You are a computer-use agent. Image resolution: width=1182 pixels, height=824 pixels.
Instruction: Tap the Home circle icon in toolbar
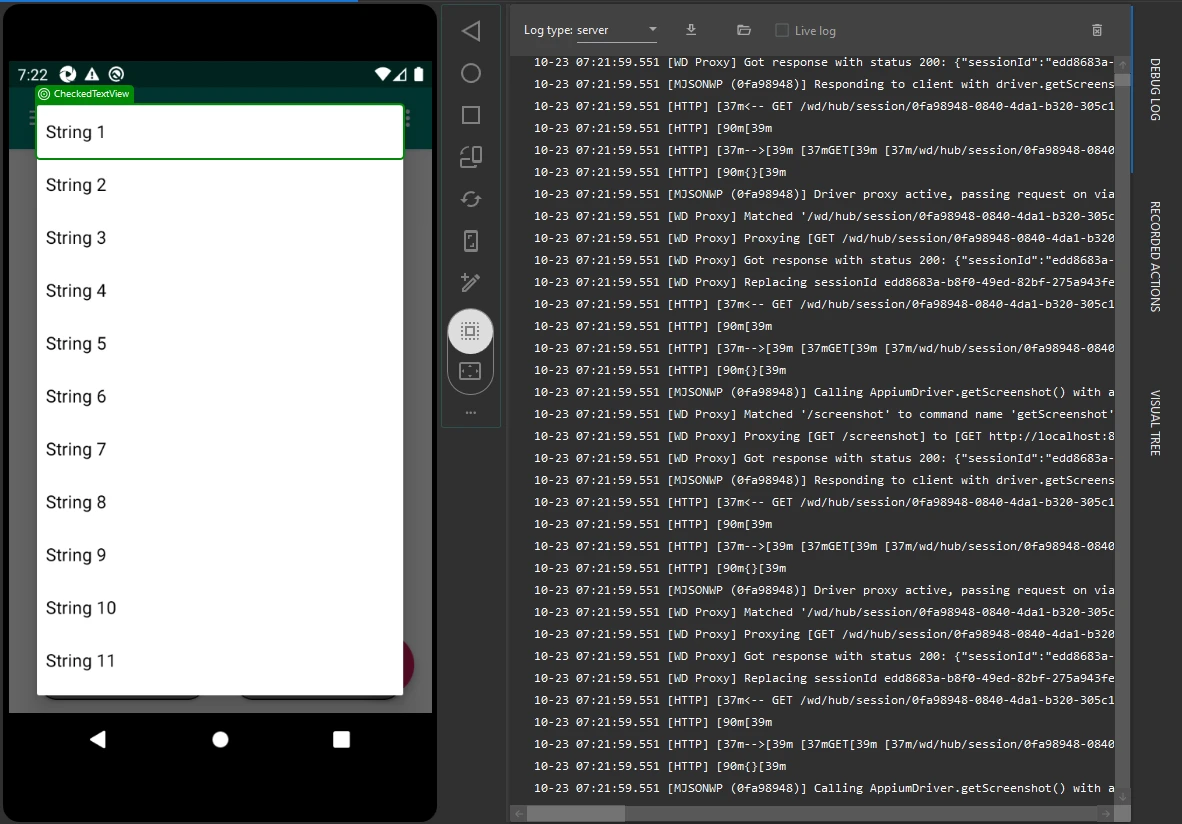pyautogui.click(x=471, y=73)
